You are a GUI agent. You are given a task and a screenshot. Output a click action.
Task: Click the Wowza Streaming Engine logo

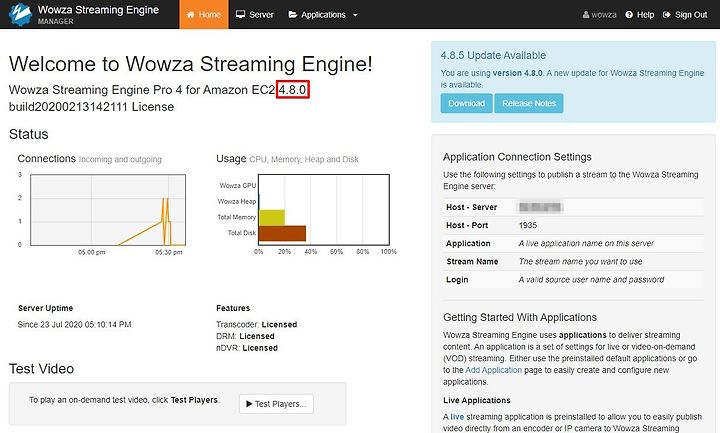[x=20, y=14]
